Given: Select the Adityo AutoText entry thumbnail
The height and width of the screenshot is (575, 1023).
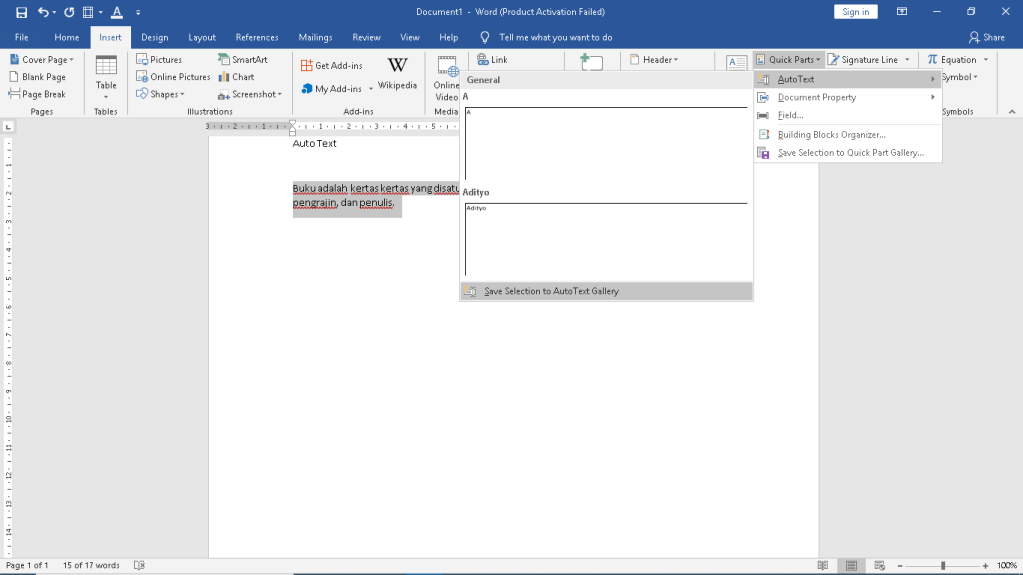Looking at the screenshot, I should coord(606,240).
